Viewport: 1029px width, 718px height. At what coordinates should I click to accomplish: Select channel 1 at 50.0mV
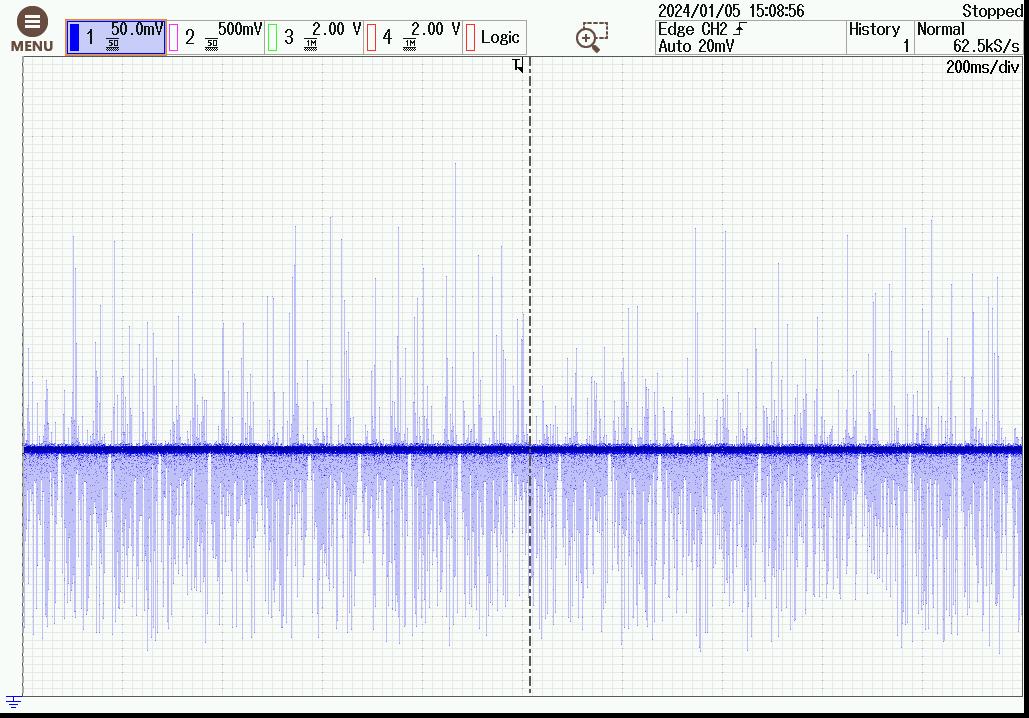pos(116,37)
